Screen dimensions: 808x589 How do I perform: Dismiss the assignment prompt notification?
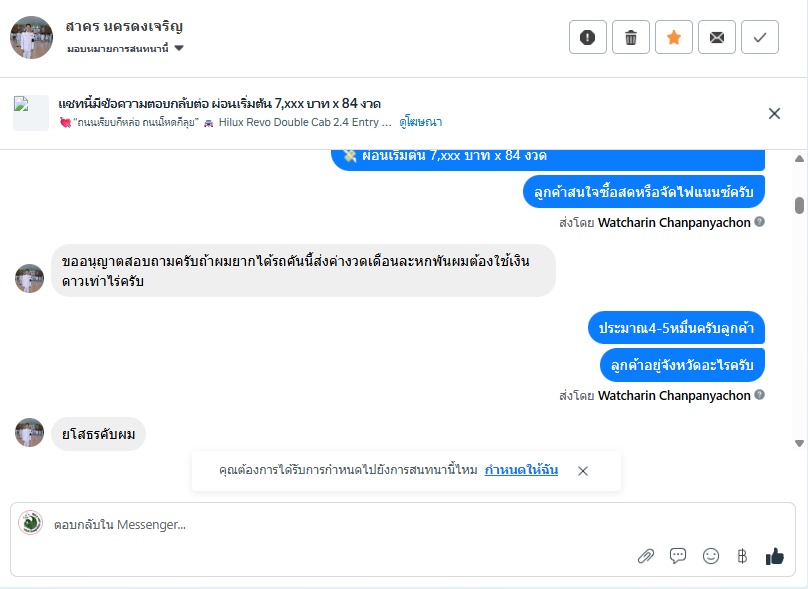(x=583, y=471)
